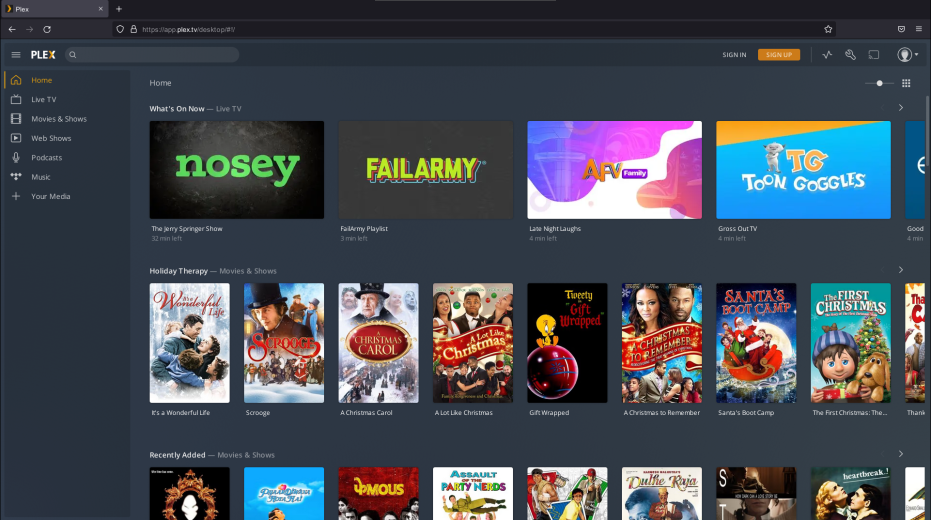
Task: Click the SIGN UP button
Action: click(779, 55)
